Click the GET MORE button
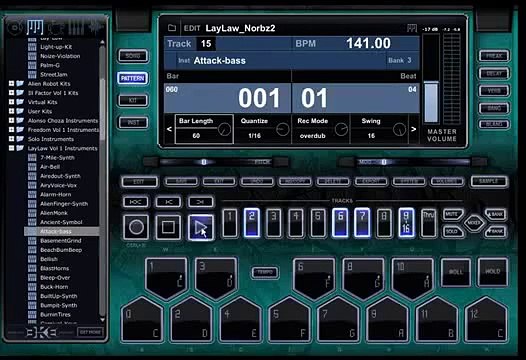 (90, 332)
